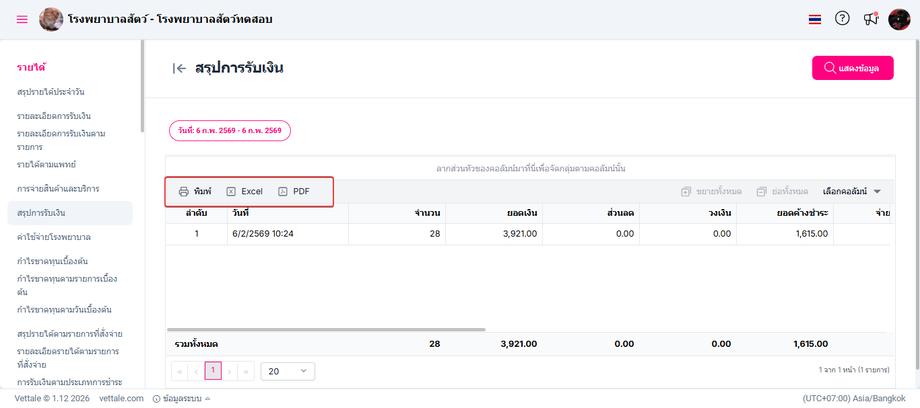
Task: Open the user profile avatar
Action: click(x=899, y=19)
